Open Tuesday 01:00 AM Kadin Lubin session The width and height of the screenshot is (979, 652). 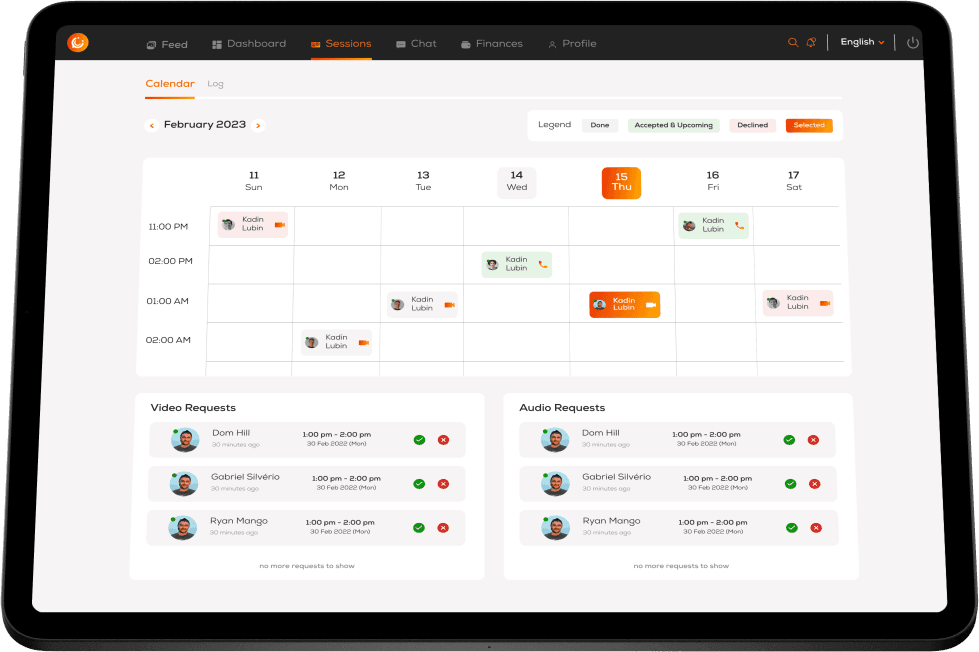coord(422,304)
